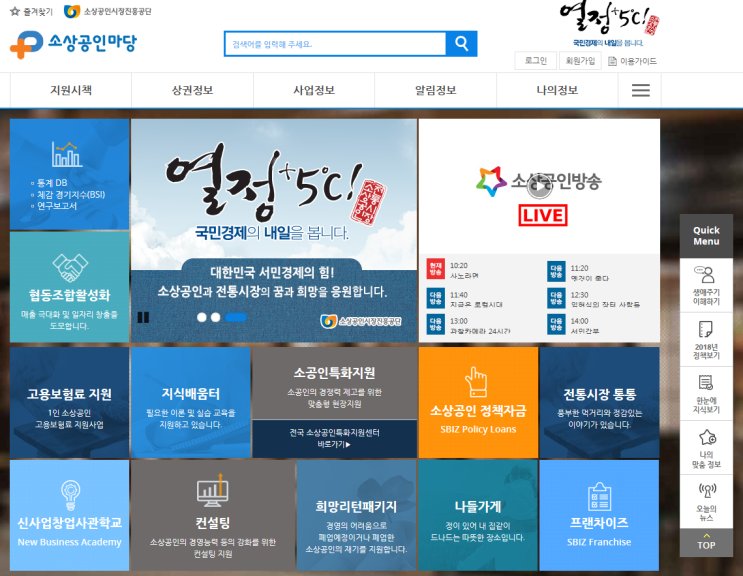Click the 회원가입 button

tap(580, 61)
